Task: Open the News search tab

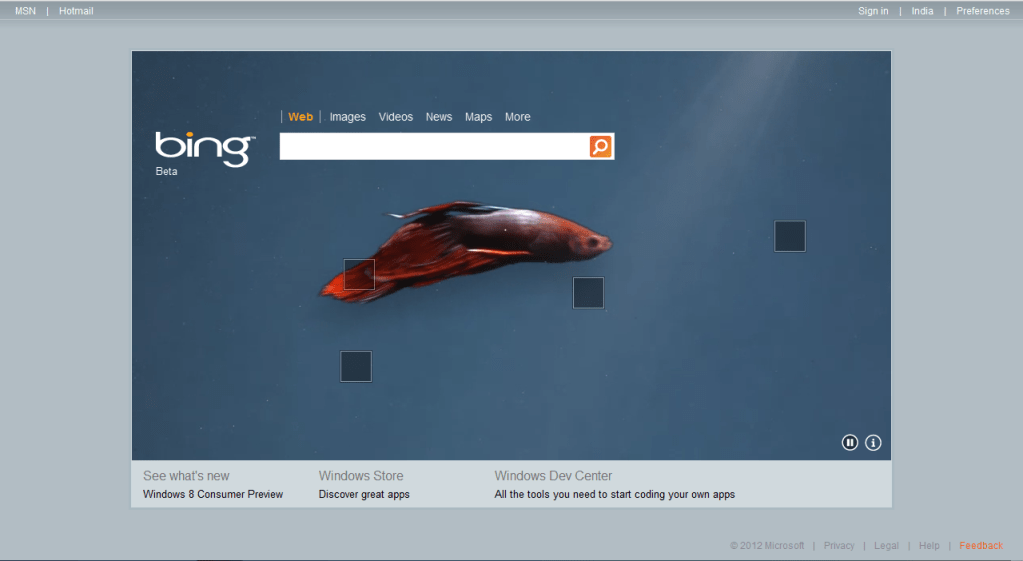Action: click(x=439, y=117)
